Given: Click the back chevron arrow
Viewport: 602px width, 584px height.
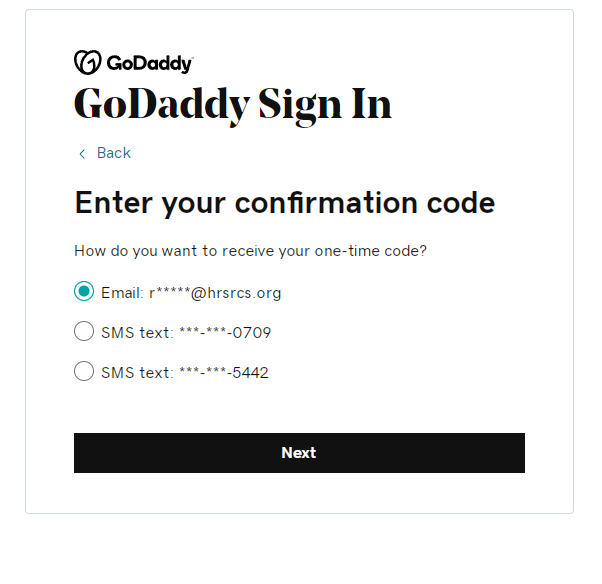Looking at the screenshot, I should [x=82, y=154].
